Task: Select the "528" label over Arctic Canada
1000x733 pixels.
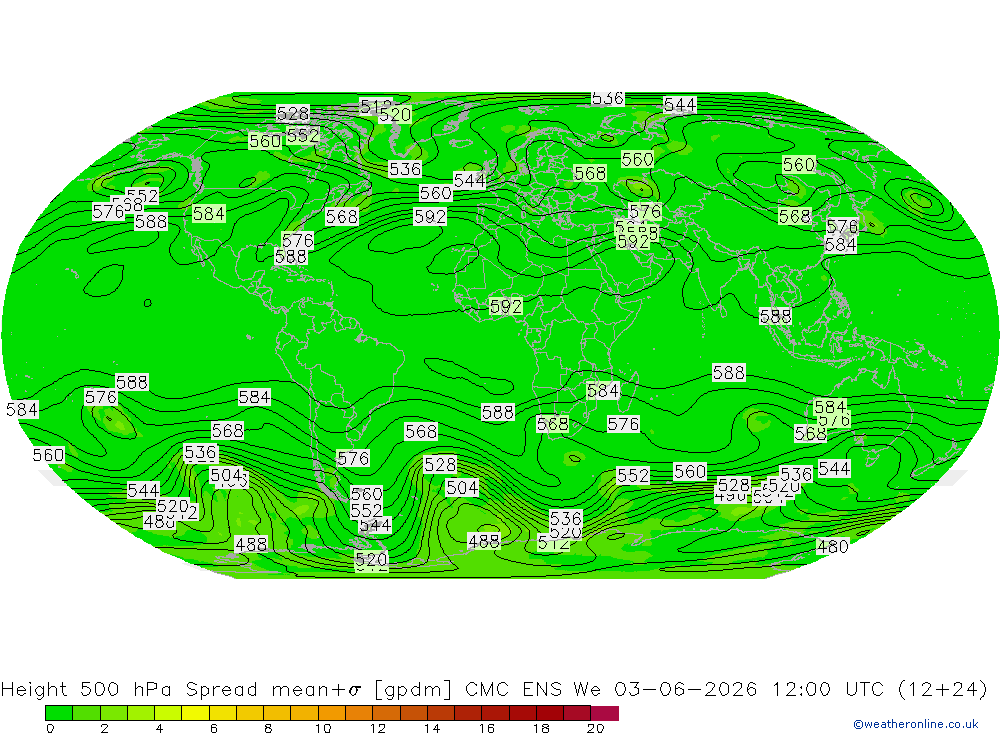Action: (x=293, y=114)
